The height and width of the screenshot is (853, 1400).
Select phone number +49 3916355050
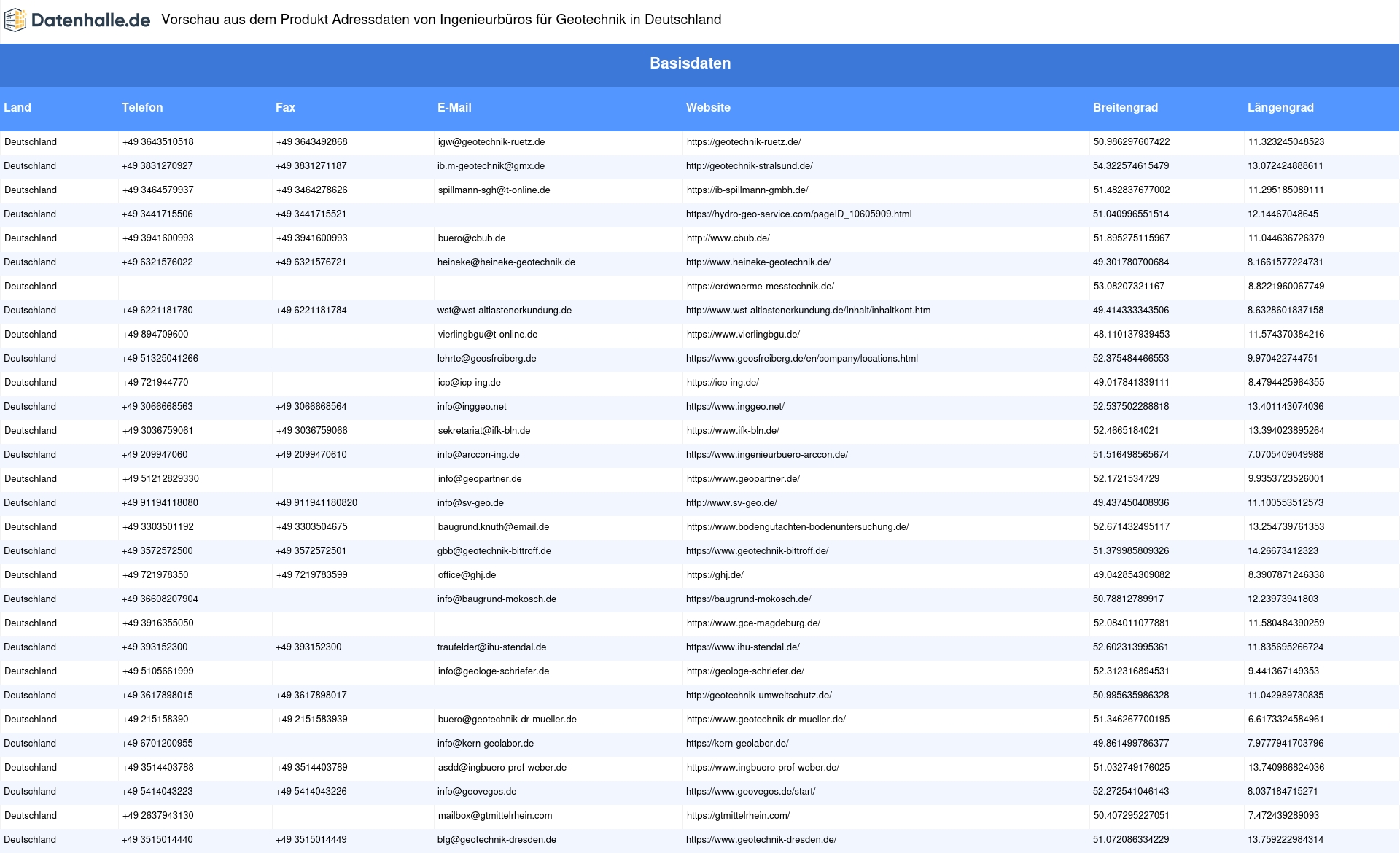pyautogui.click(x=158, y=623)
